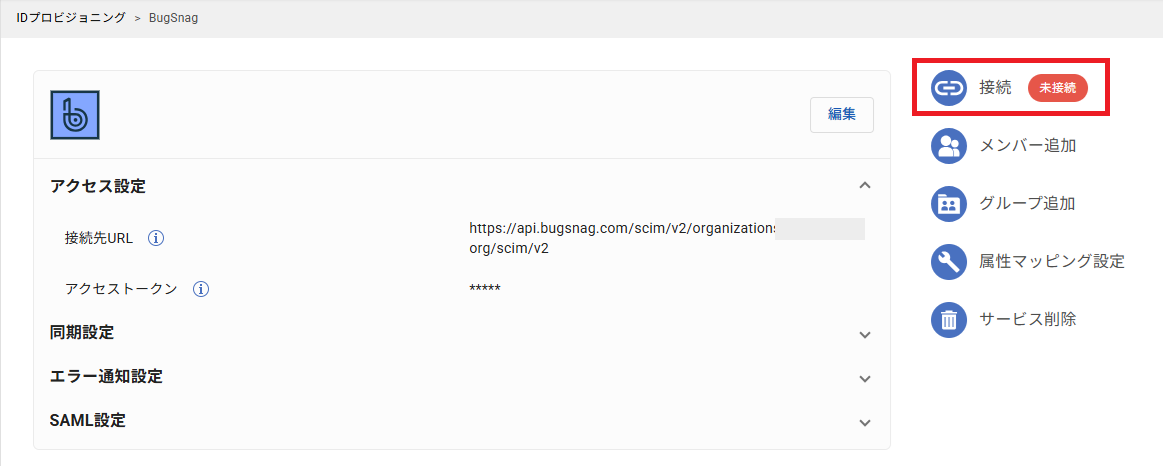Click the 未接続 status badge
This screenshot has height=466, width=1163.
[1058, 88]
